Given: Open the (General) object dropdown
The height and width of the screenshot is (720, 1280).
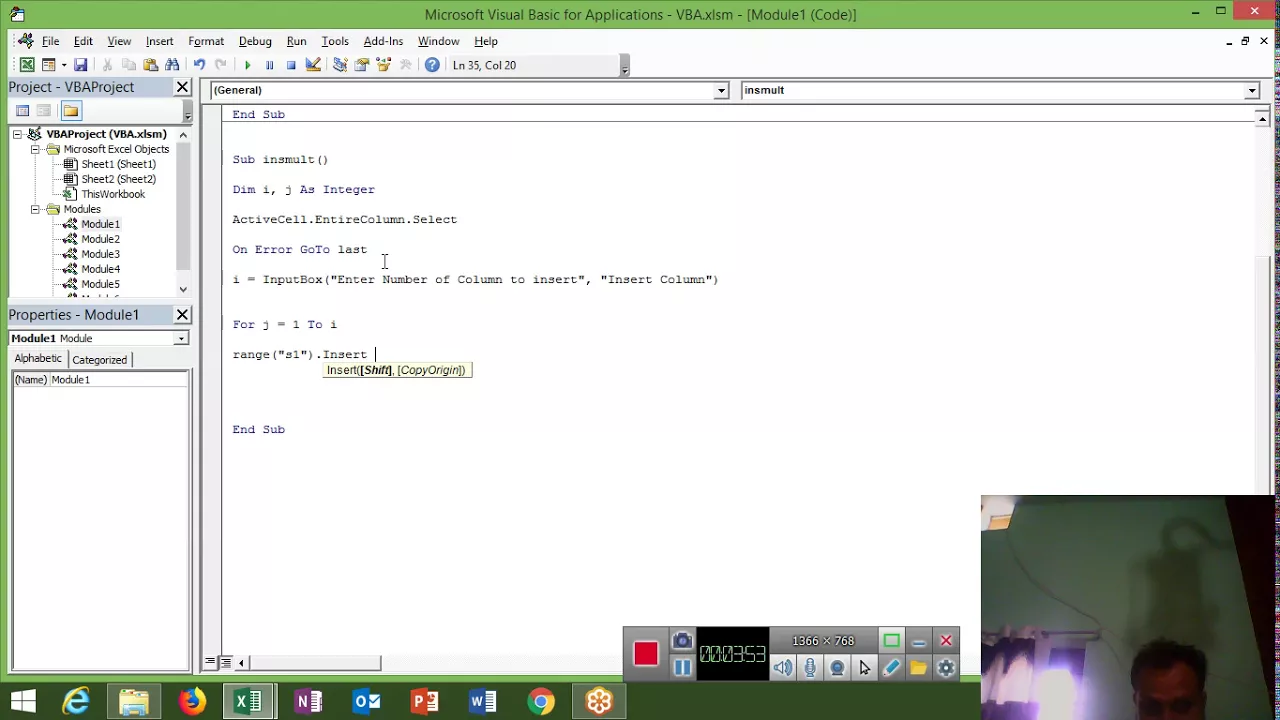Looking at the screenshot, I should pos(720,90).
